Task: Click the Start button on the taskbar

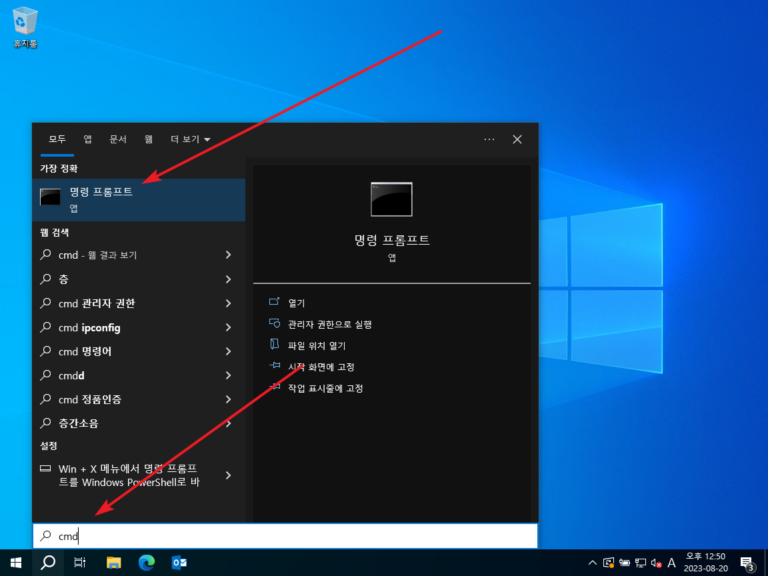Action: click(16, 562)
